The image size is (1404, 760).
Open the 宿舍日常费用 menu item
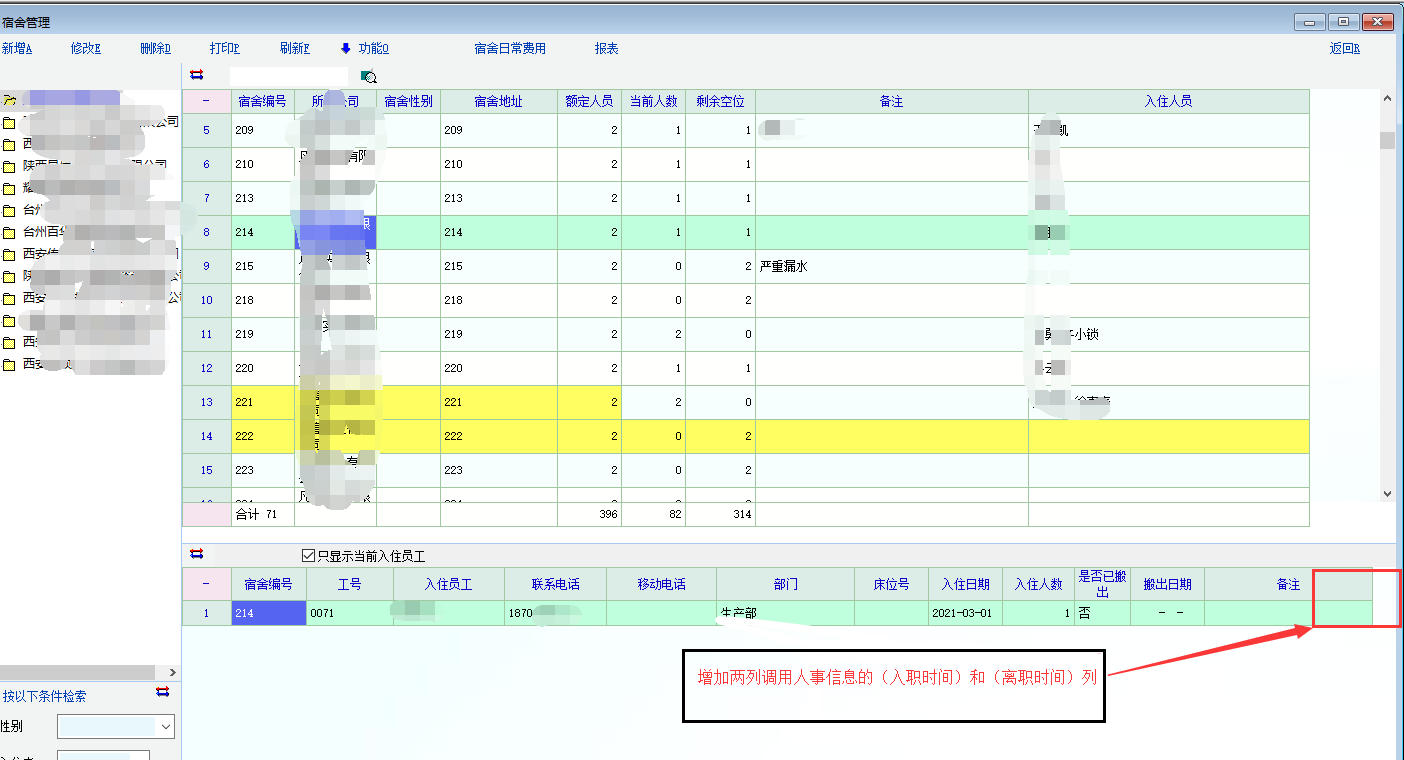(510, 48)
